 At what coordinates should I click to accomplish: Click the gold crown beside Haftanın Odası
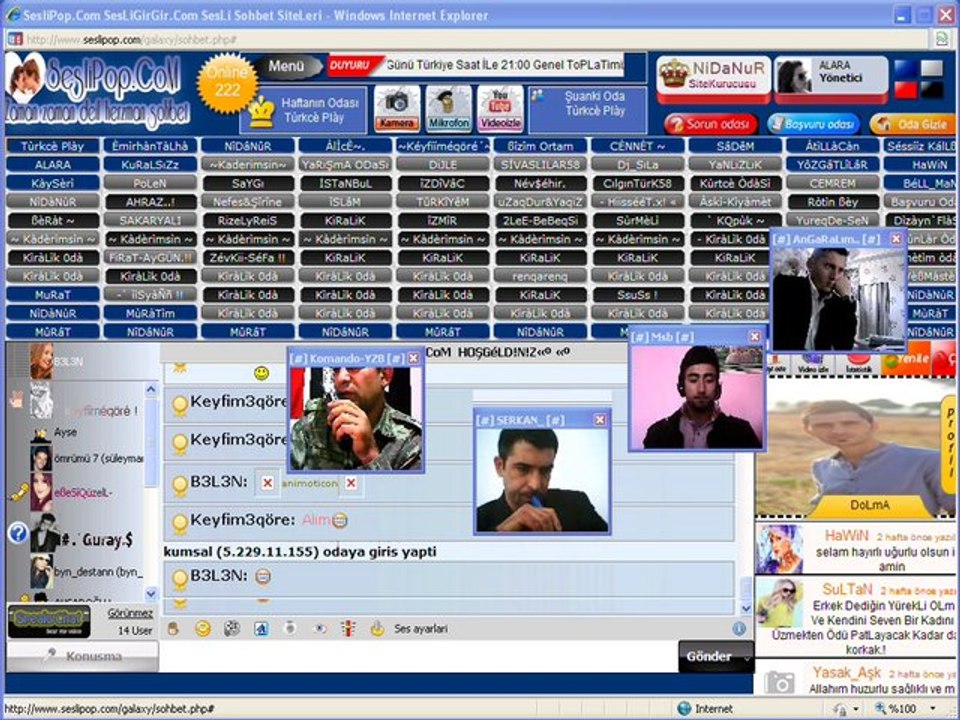tap(261, 111)
